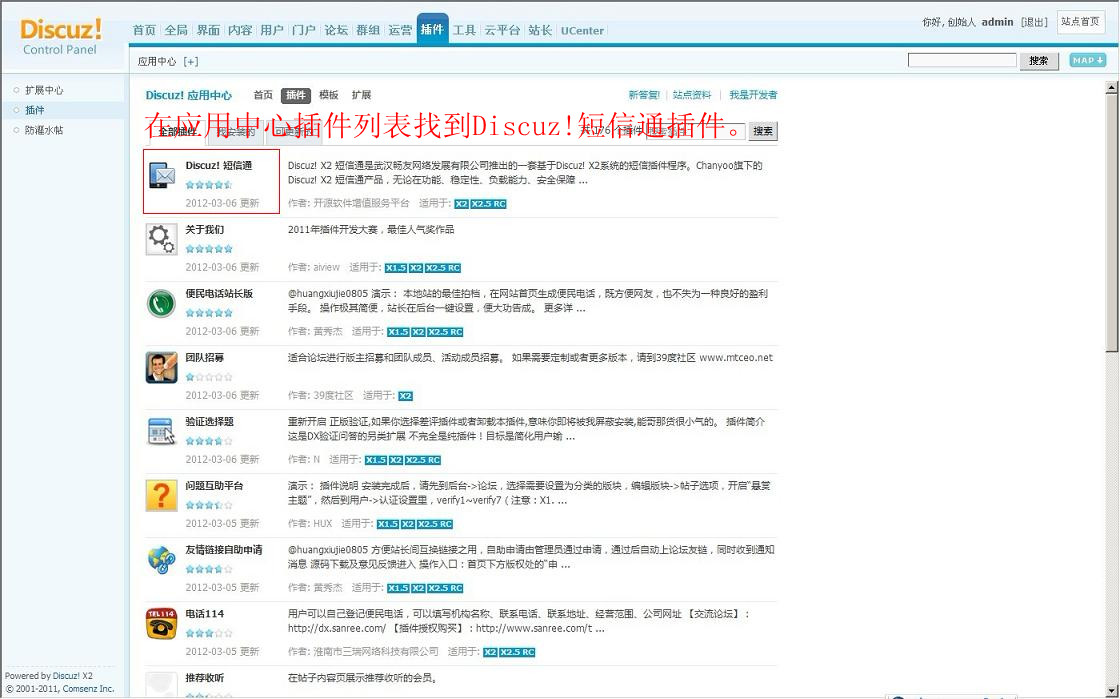This screenshot has height=699, width=1120.
Task: Open the 问题互助平台 plugin title
Action: (x=214, y=486)
